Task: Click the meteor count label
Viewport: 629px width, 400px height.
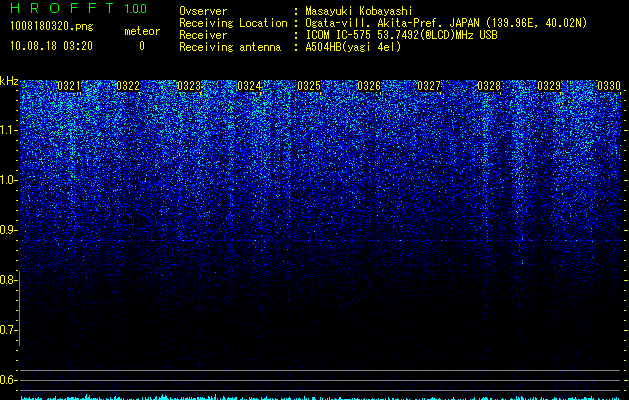Action: click(x=142, y=31)
